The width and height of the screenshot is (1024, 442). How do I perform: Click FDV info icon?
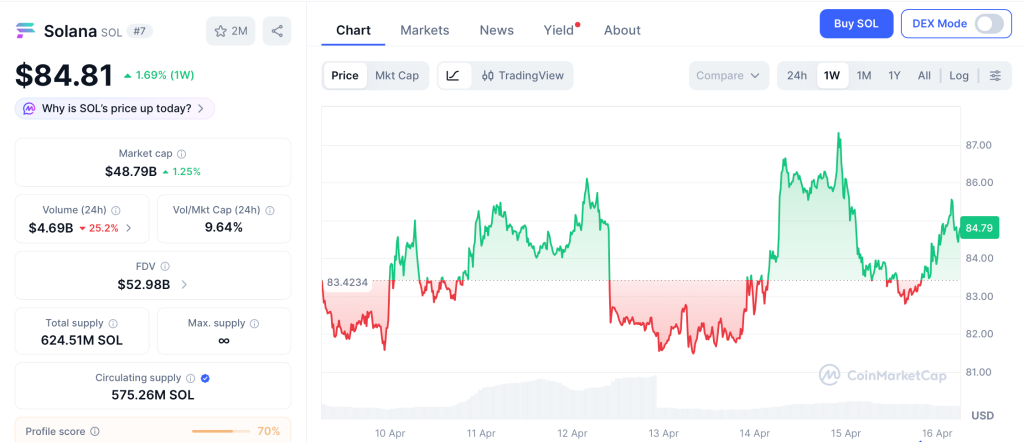pyautogui.click(x=165, y=266)
